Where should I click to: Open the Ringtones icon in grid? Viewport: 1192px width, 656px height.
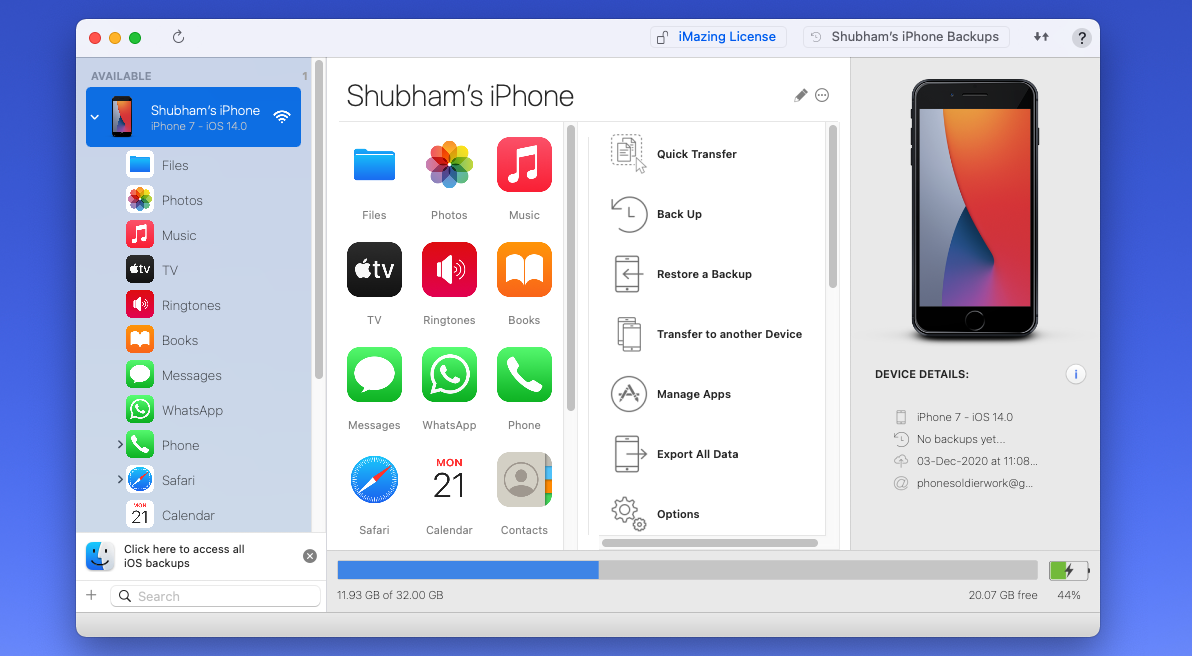pyautogui.click(x=449, y=270)
